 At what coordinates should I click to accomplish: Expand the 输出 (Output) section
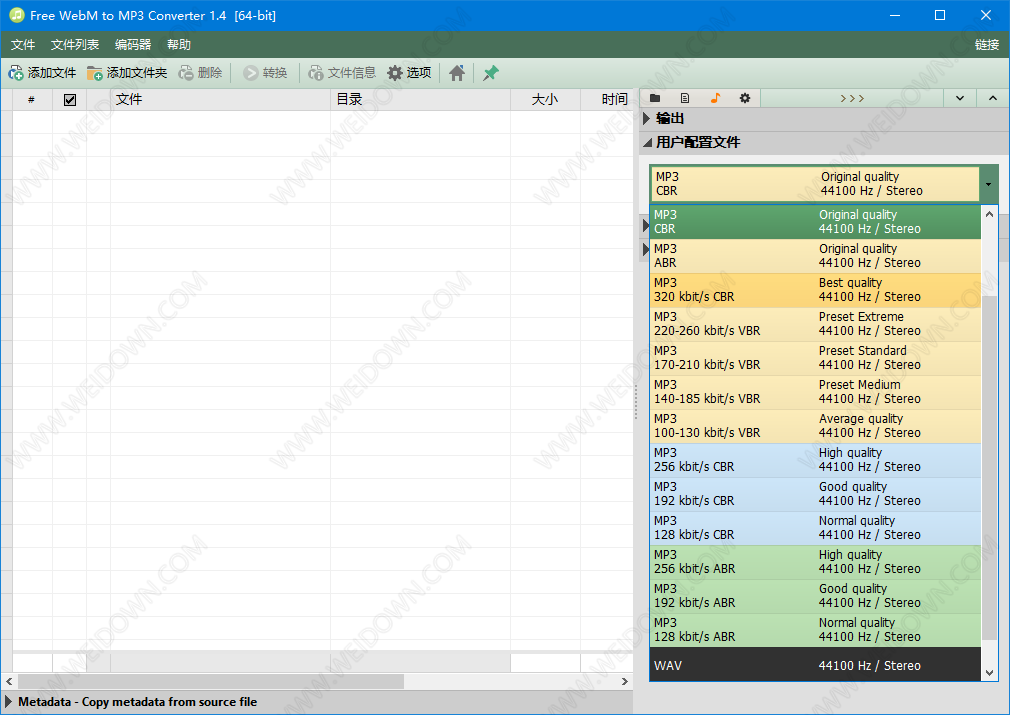[647, 119]
